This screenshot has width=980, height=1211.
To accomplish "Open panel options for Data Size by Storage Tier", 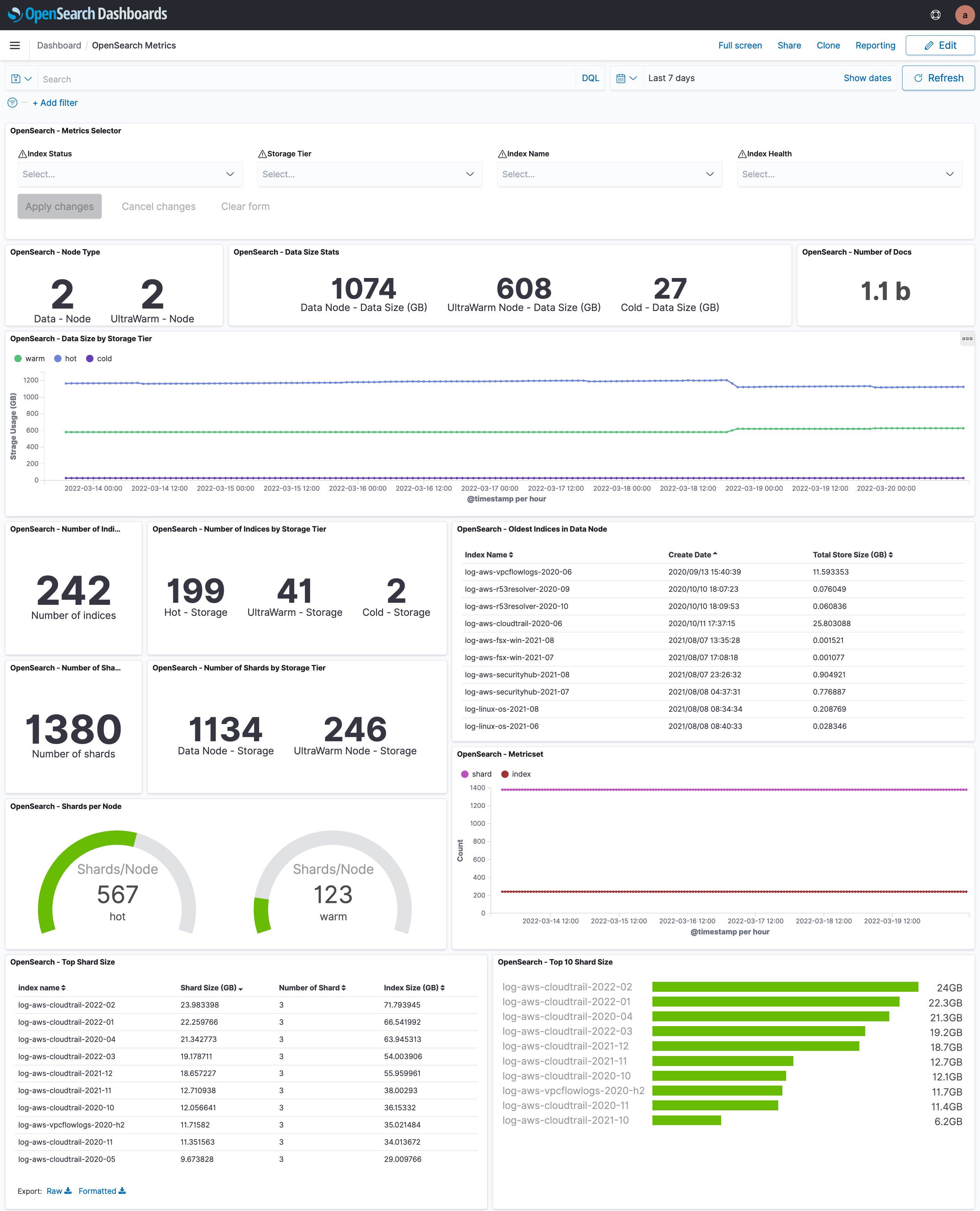I will pos(967,338).
